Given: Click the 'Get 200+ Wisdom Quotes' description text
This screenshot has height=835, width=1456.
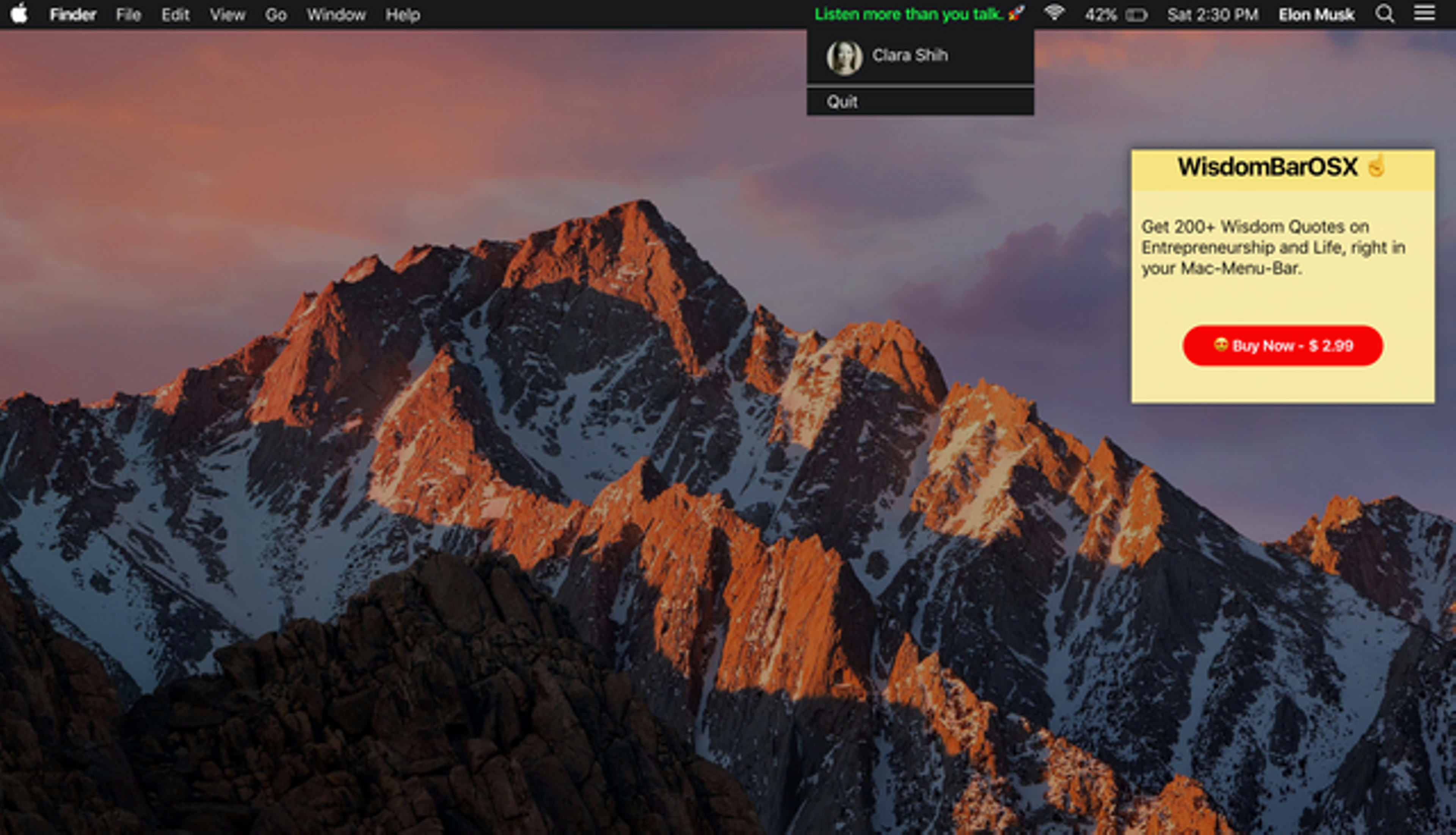Looking at the screenshot, I should (1273, 247).
